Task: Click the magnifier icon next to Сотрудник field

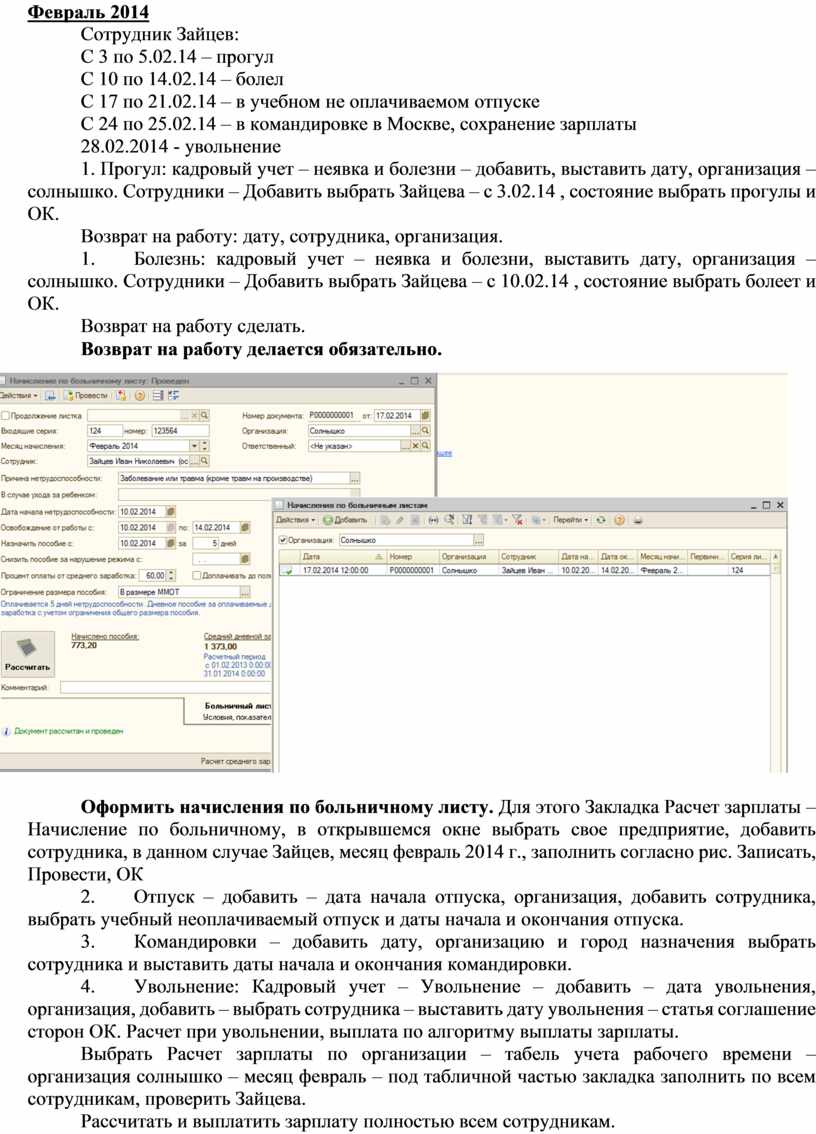Action: pyautogui.click(x=205, y=461)
